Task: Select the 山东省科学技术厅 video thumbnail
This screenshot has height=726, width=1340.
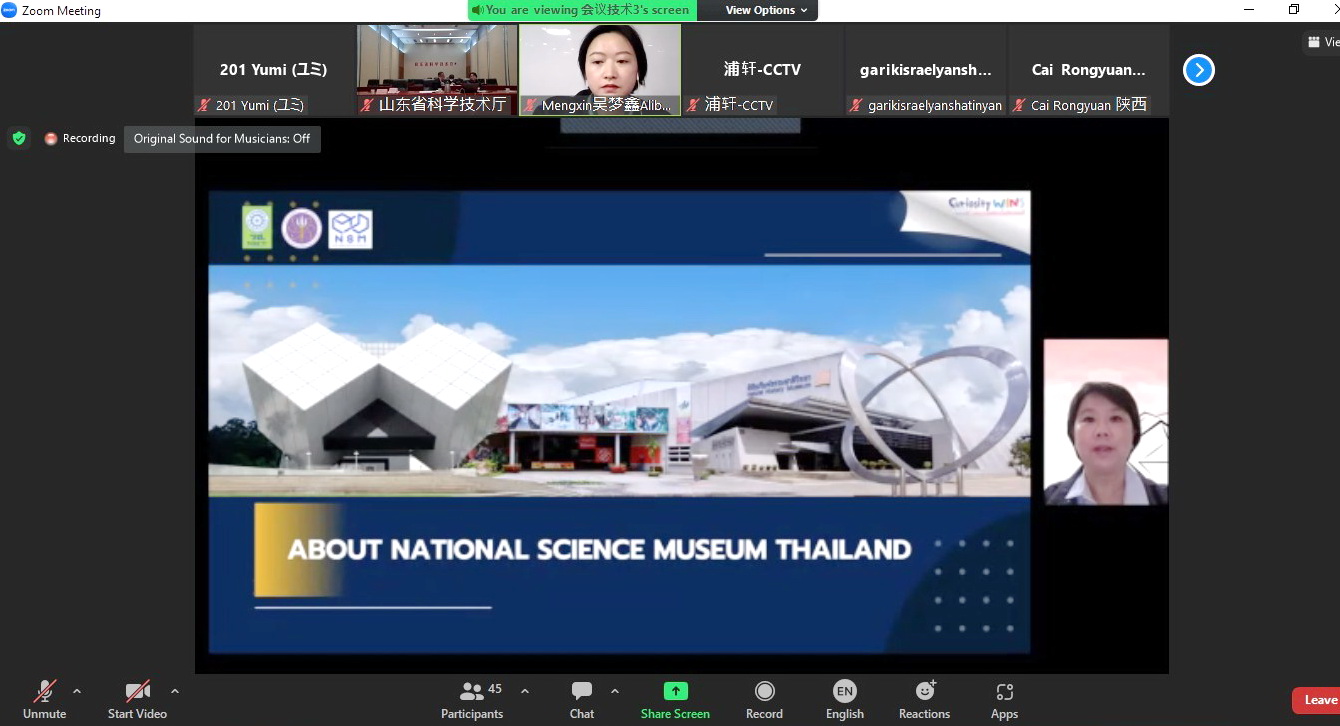Action: point(437,69)
